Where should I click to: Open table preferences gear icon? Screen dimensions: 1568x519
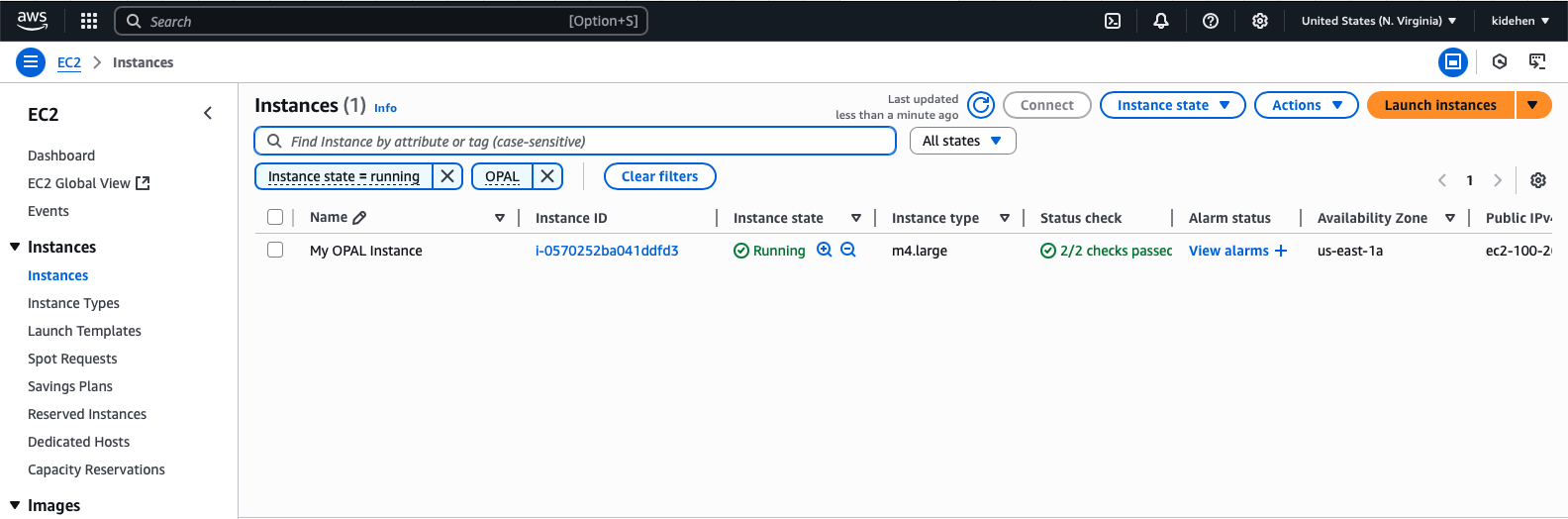coord(1538,180)
